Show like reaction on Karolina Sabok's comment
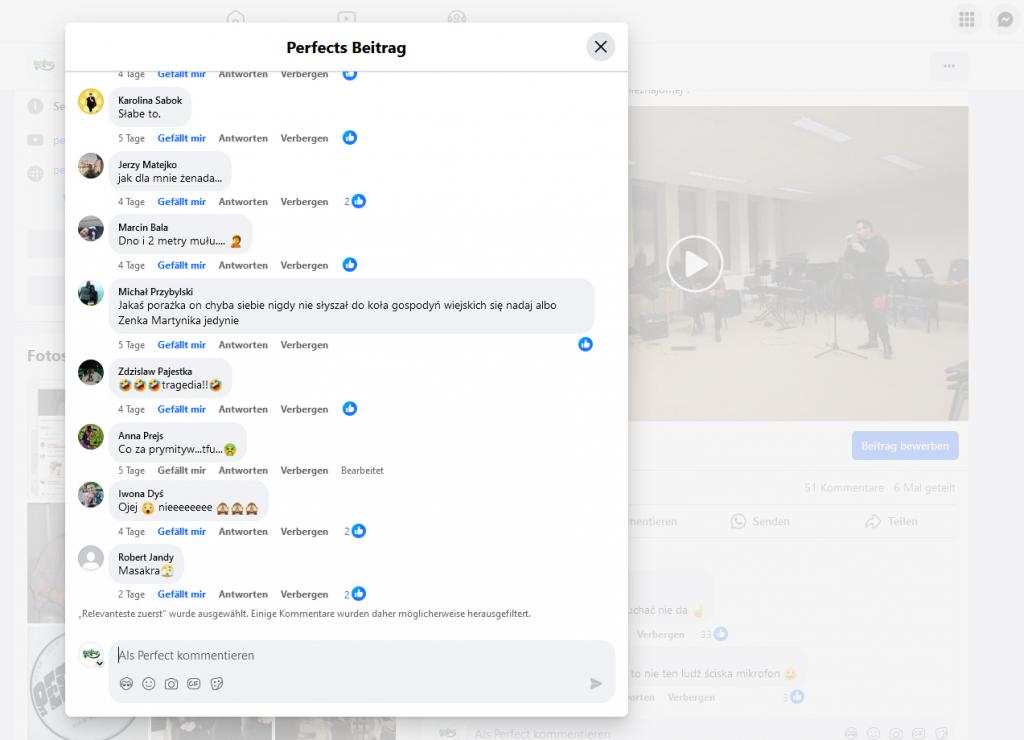The width and height of the screenshot is (1024, 740). 350,138
